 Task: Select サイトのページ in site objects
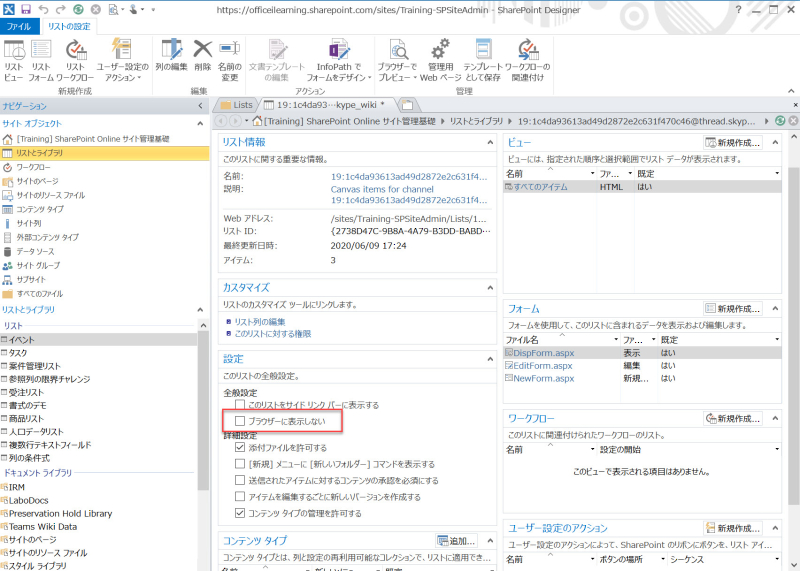[37, 181]
